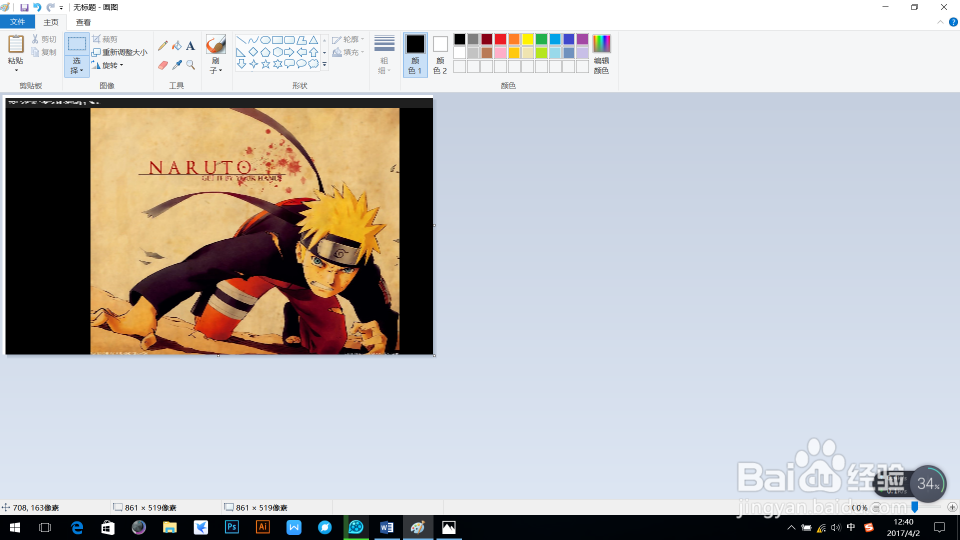The image size is (960, 540).
Task: Open the line Size dropdown
Action: coord(384,54)
